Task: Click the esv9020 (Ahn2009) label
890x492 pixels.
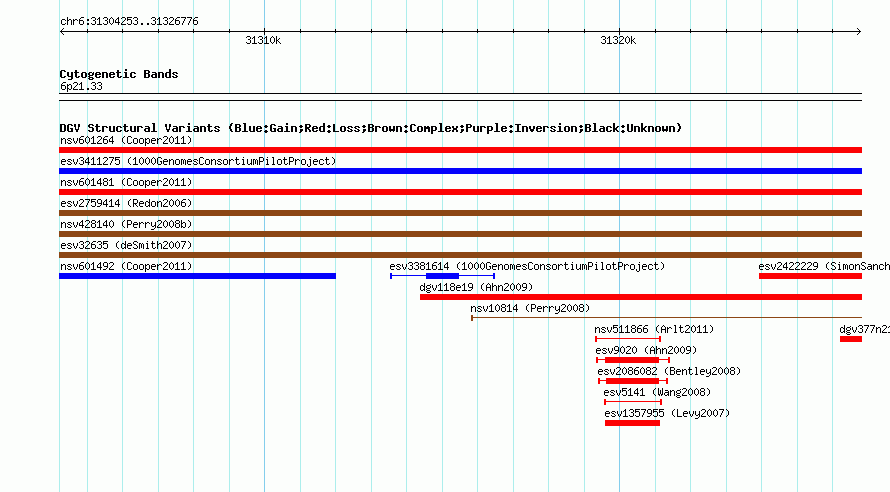Action: coord(646,350)
